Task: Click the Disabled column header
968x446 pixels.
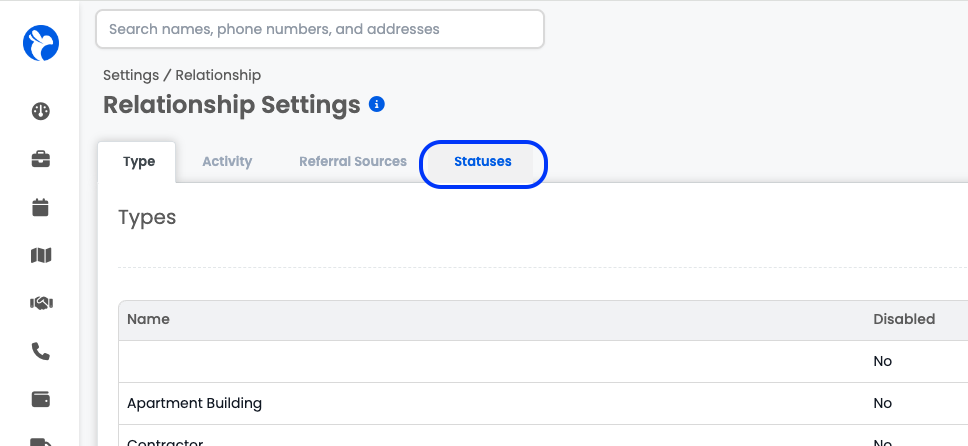Action: pos(904,319)
